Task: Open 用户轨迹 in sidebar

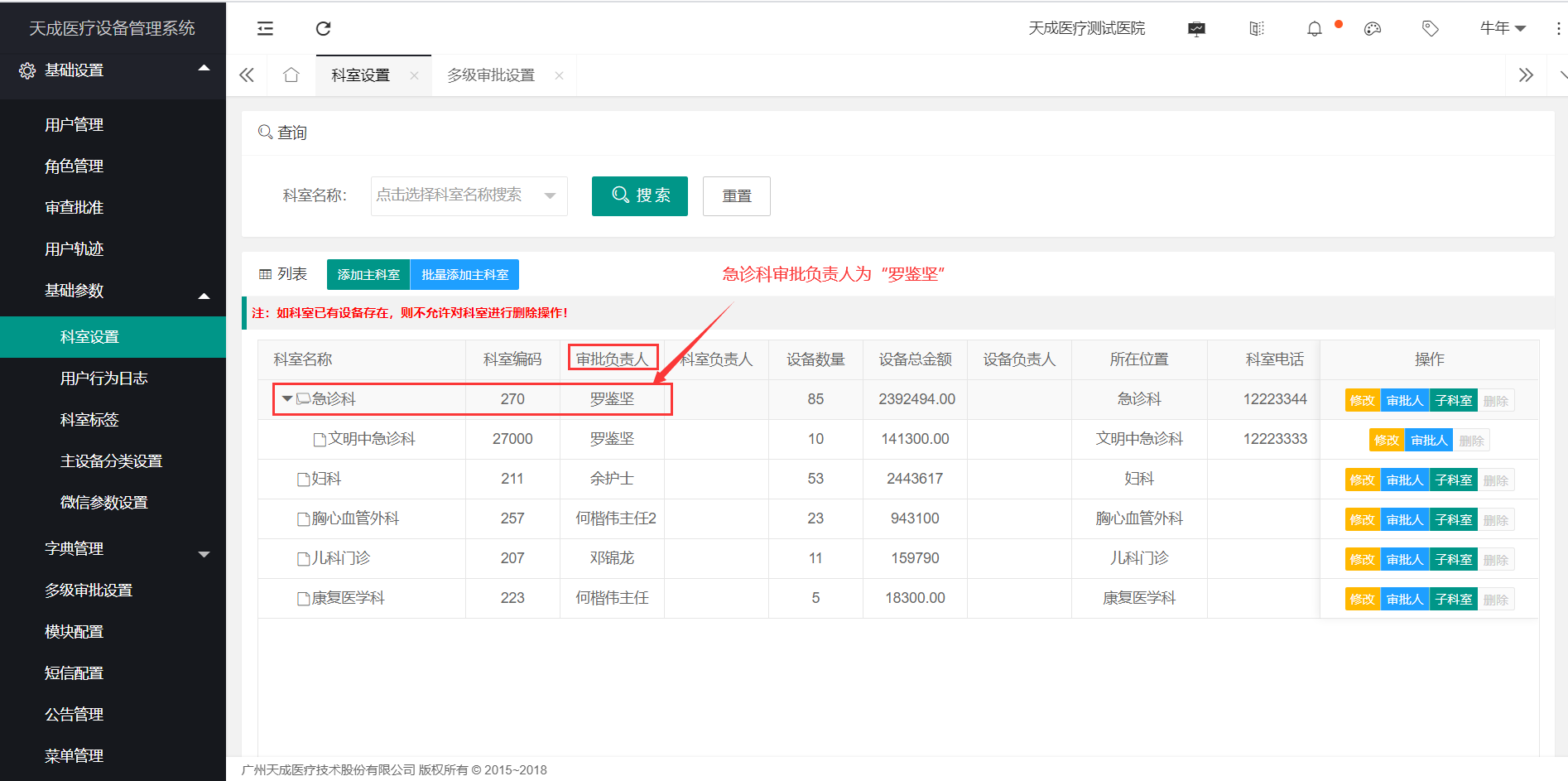Action: (74, 248)
